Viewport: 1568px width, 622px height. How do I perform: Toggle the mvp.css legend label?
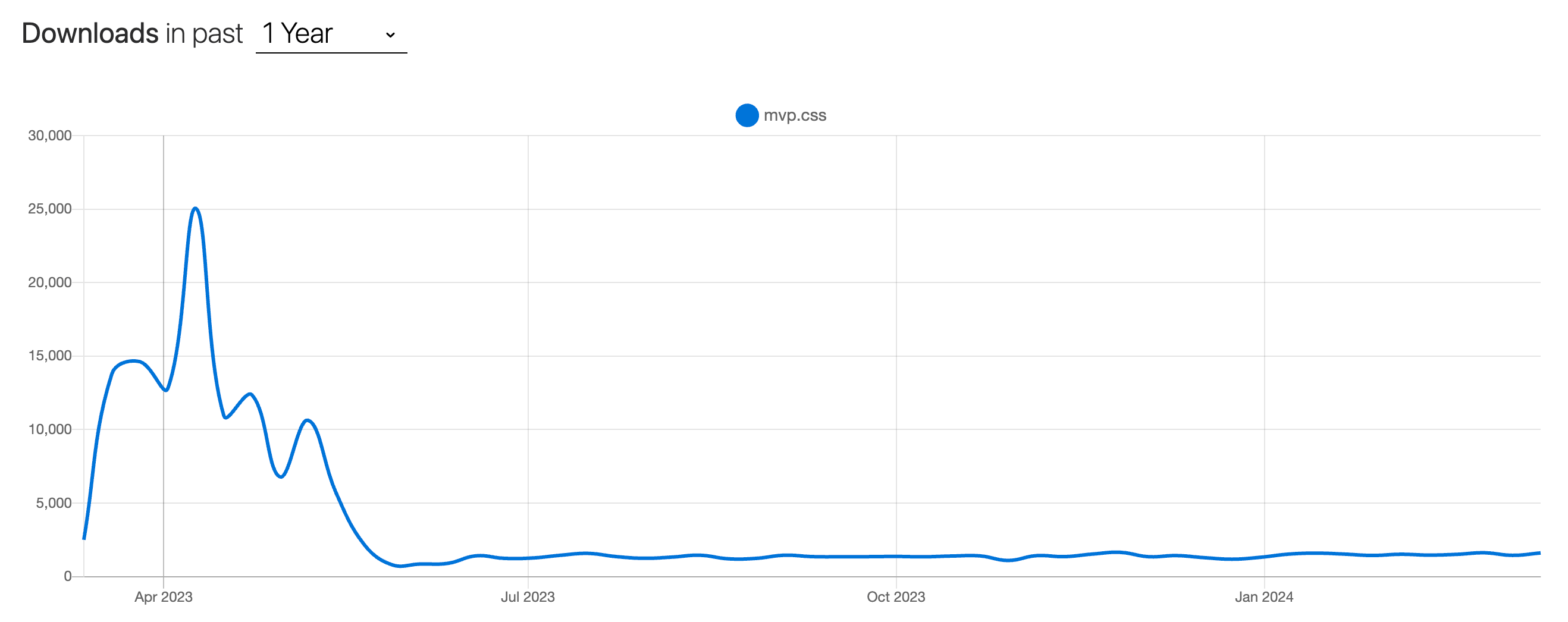click(794, 115)
